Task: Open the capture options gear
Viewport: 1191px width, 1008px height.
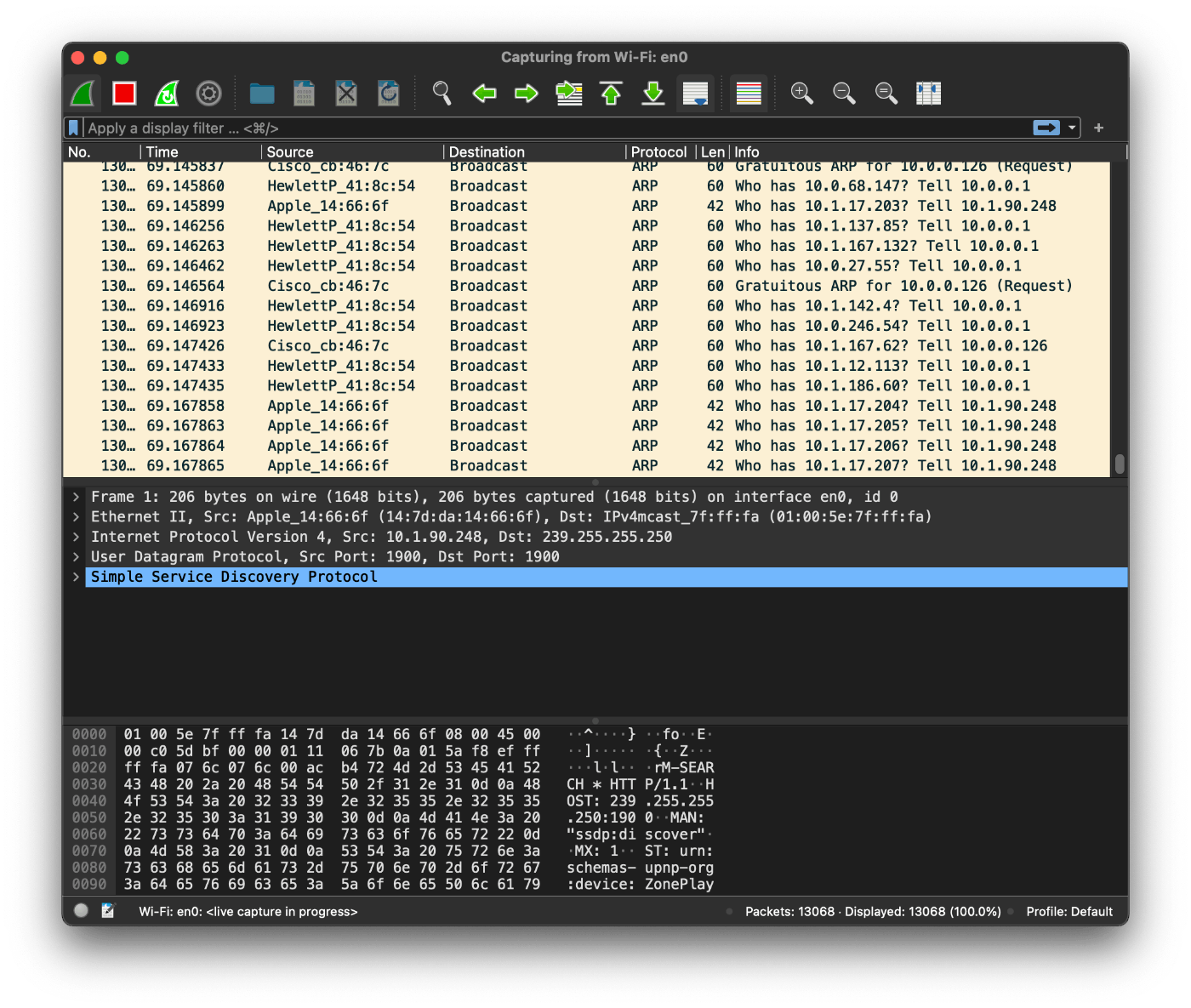Action: [x=208, y=93]
